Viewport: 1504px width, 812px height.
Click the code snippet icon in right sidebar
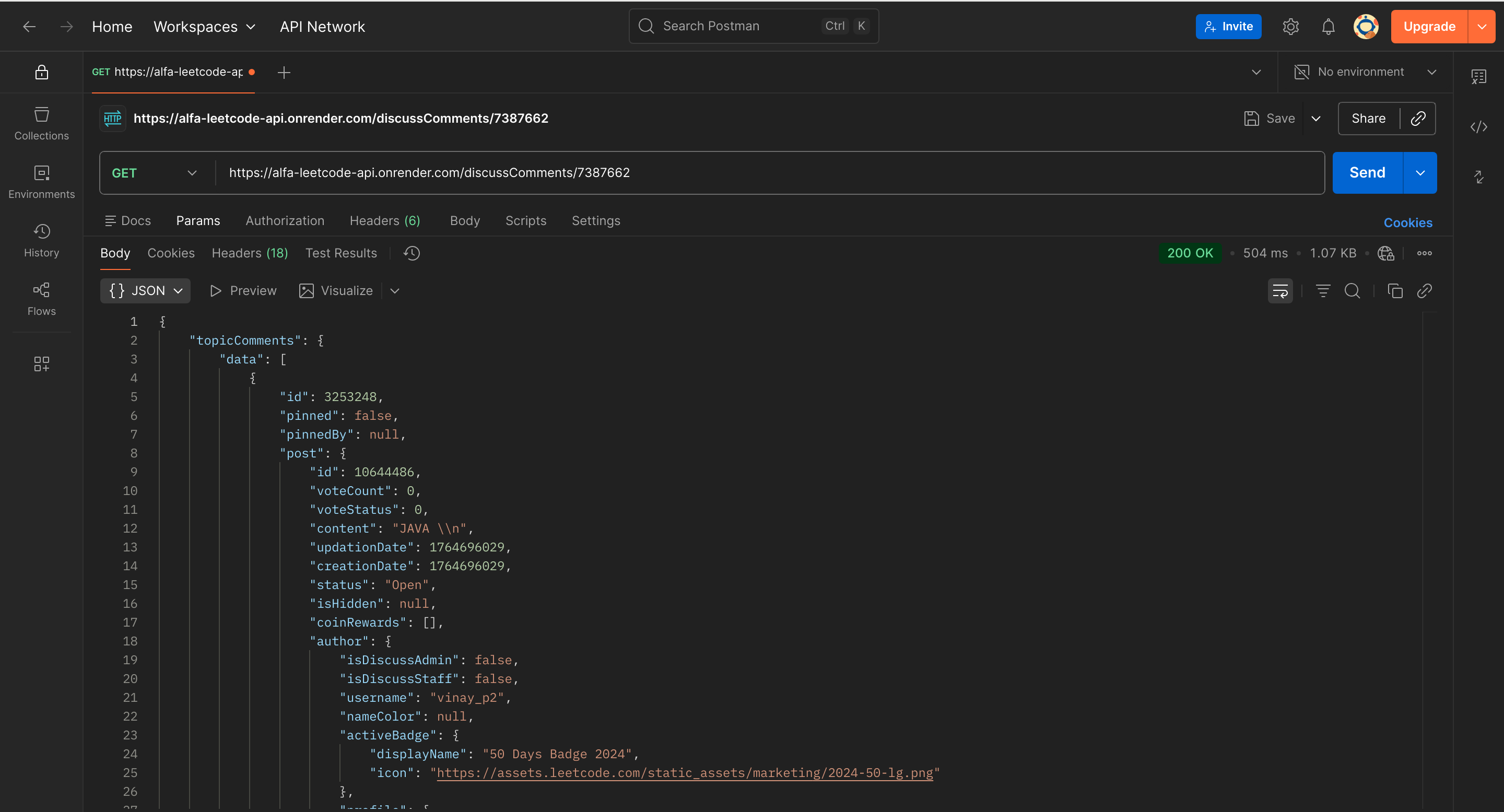click(1478, 127)
